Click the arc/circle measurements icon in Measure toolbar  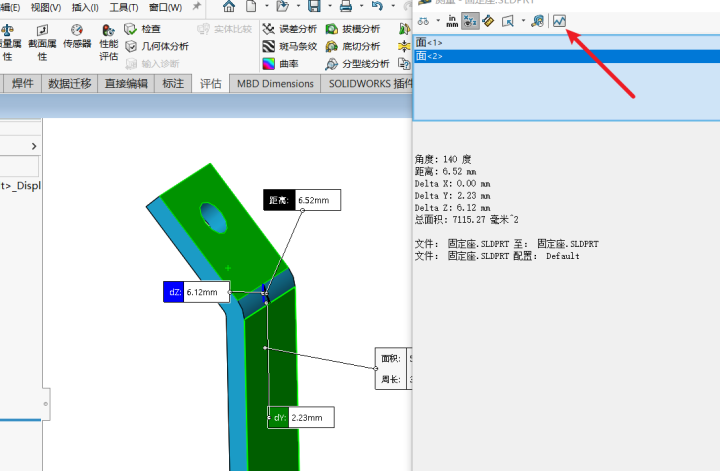(423, 21)
